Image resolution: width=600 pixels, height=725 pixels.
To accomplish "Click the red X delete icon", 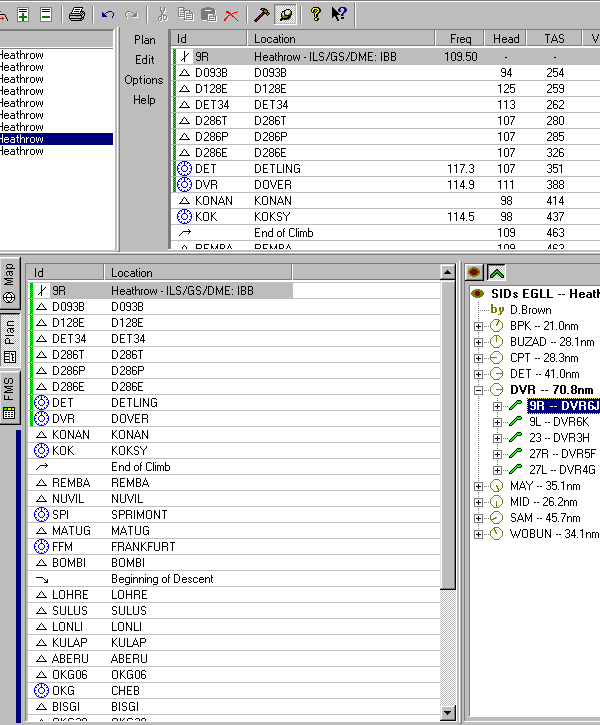I will (x=232, y=14).
